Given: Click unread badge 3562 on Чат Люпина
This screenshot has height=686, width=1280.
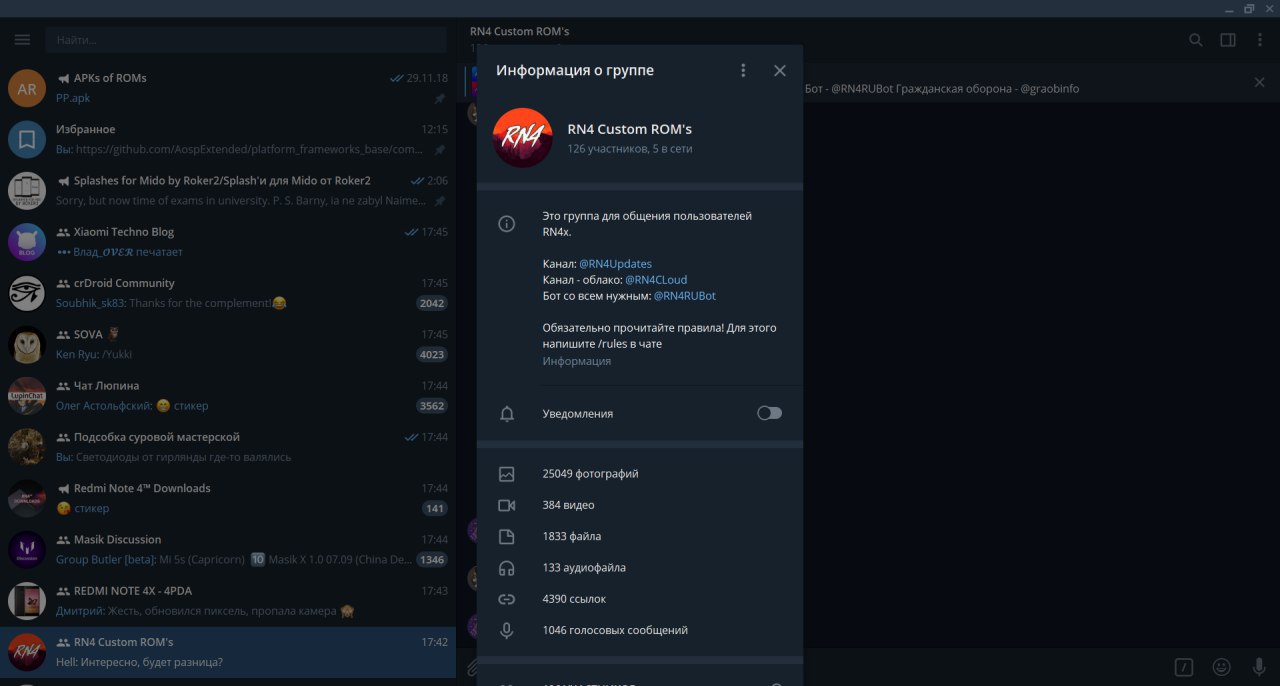Looking at the screenshot, I should click(x=432, y=406).
